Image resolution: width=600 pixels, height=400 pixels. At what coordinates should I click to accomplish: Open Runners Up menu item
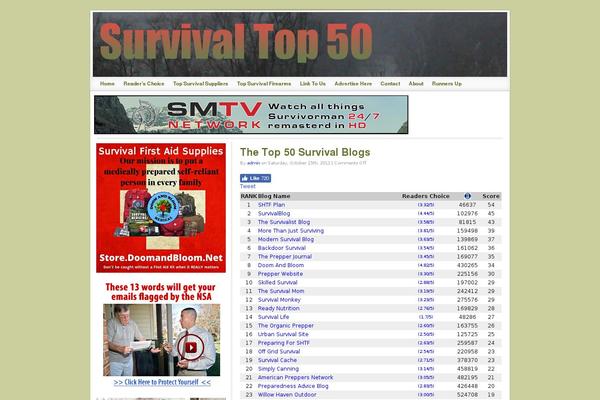[447, 83]
